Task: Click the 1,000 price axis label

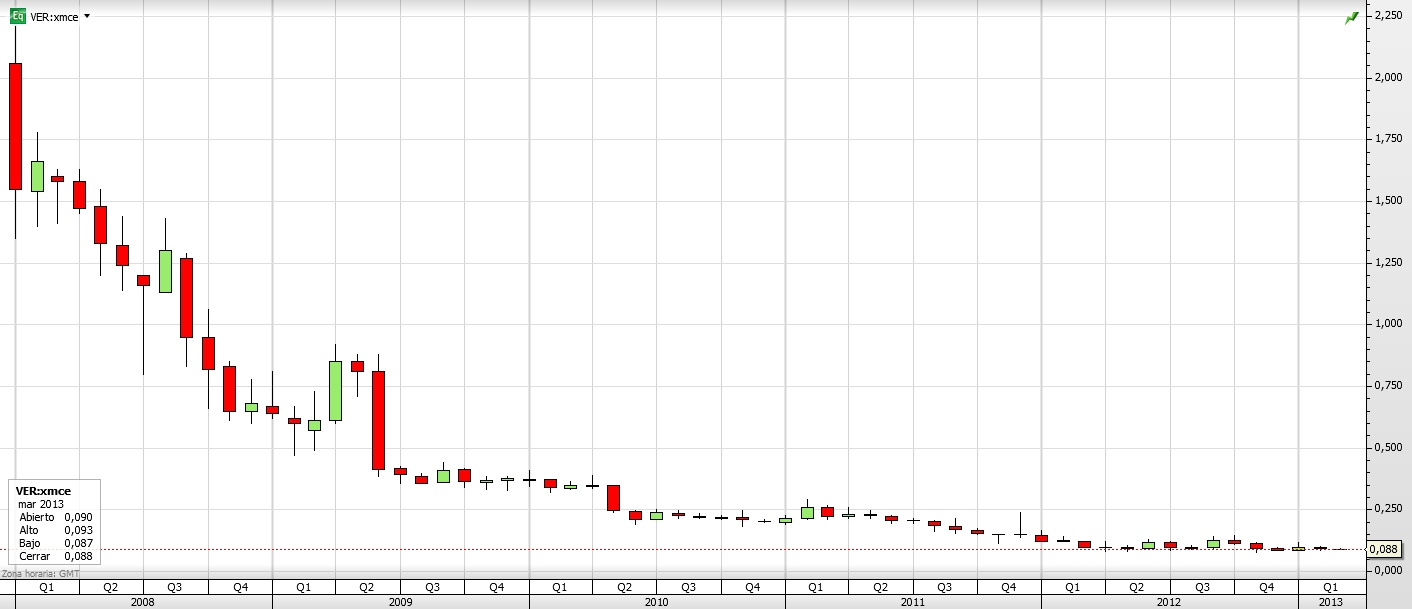Action: point(1389,323)
